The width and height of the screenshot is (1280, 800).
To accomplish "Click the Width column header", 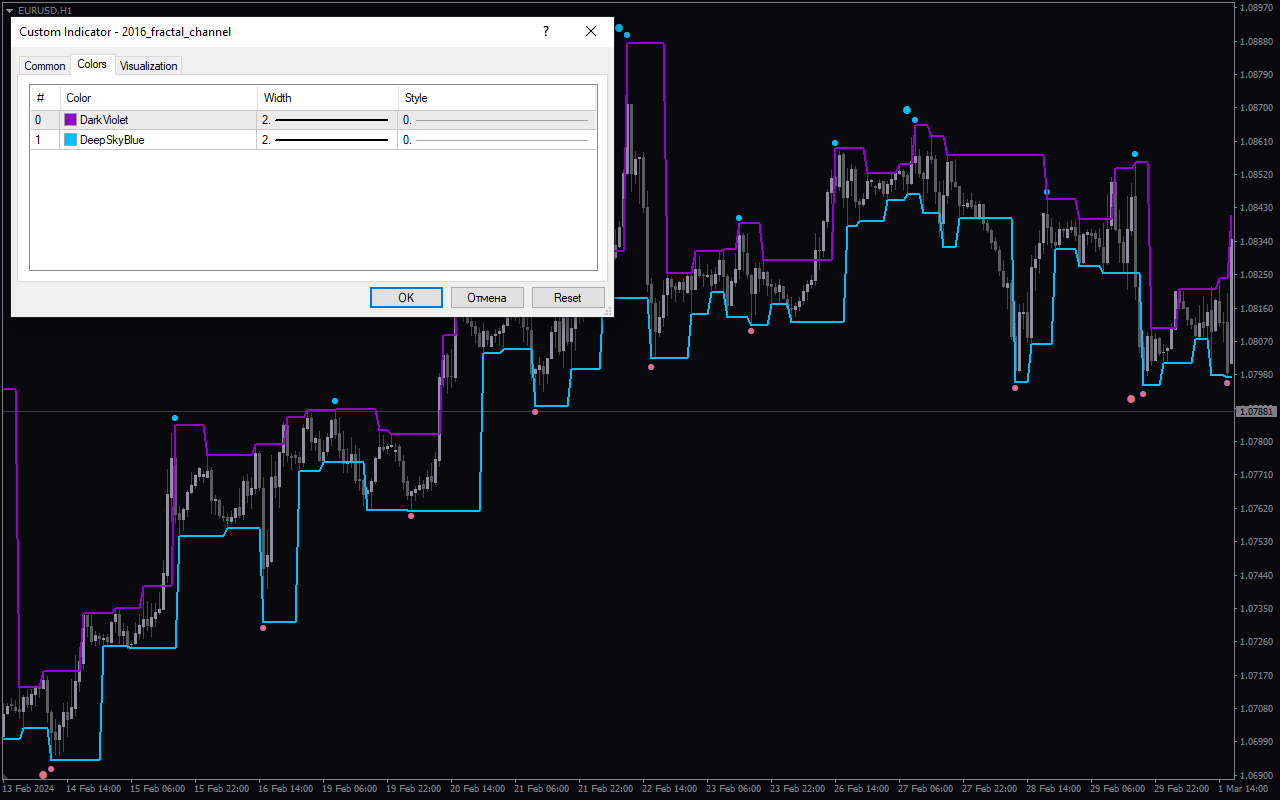I will click(x=328, y=98).
